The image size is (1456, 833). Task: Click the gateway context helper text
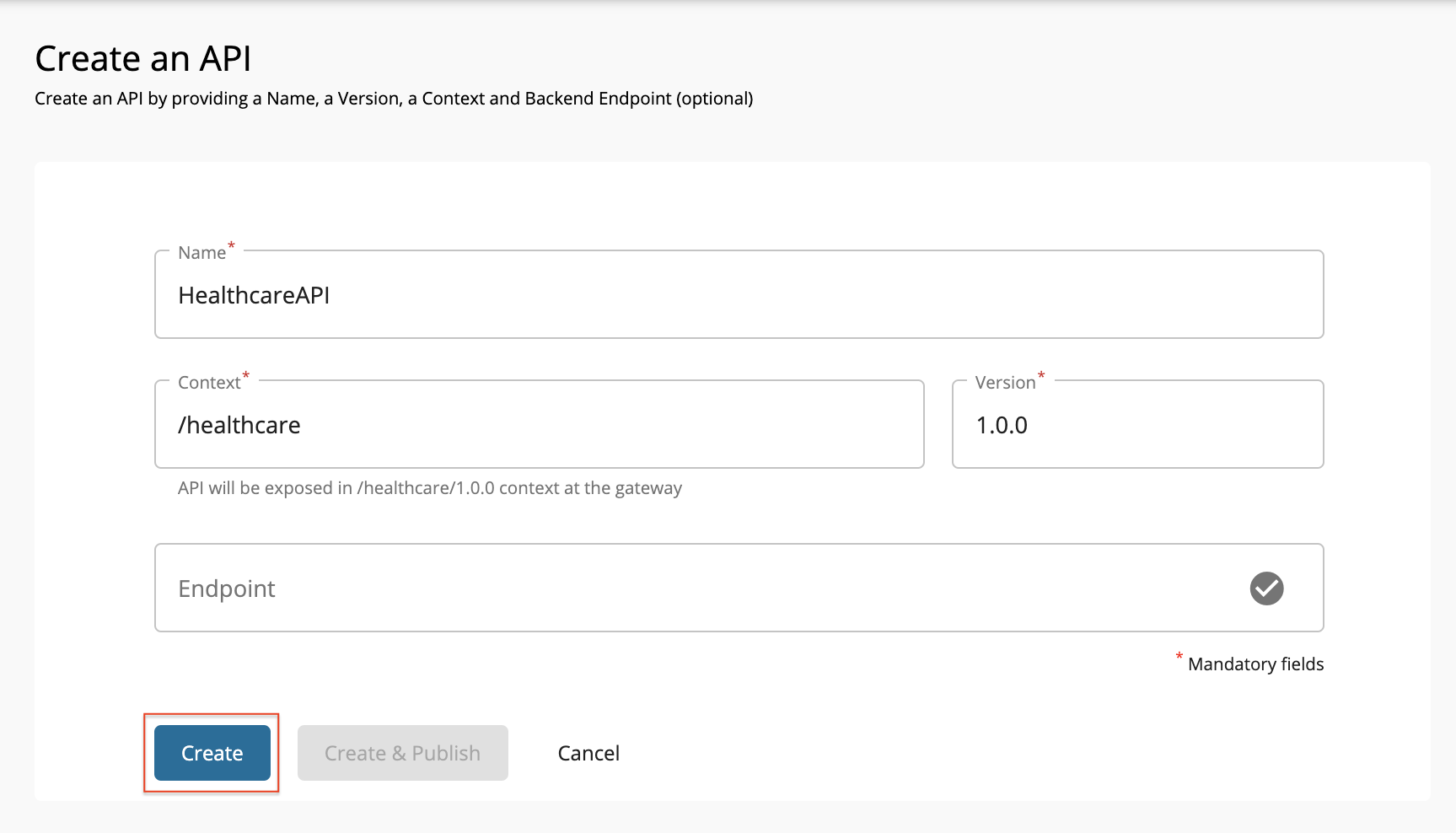pyautogui.click(x=430, y=488)
